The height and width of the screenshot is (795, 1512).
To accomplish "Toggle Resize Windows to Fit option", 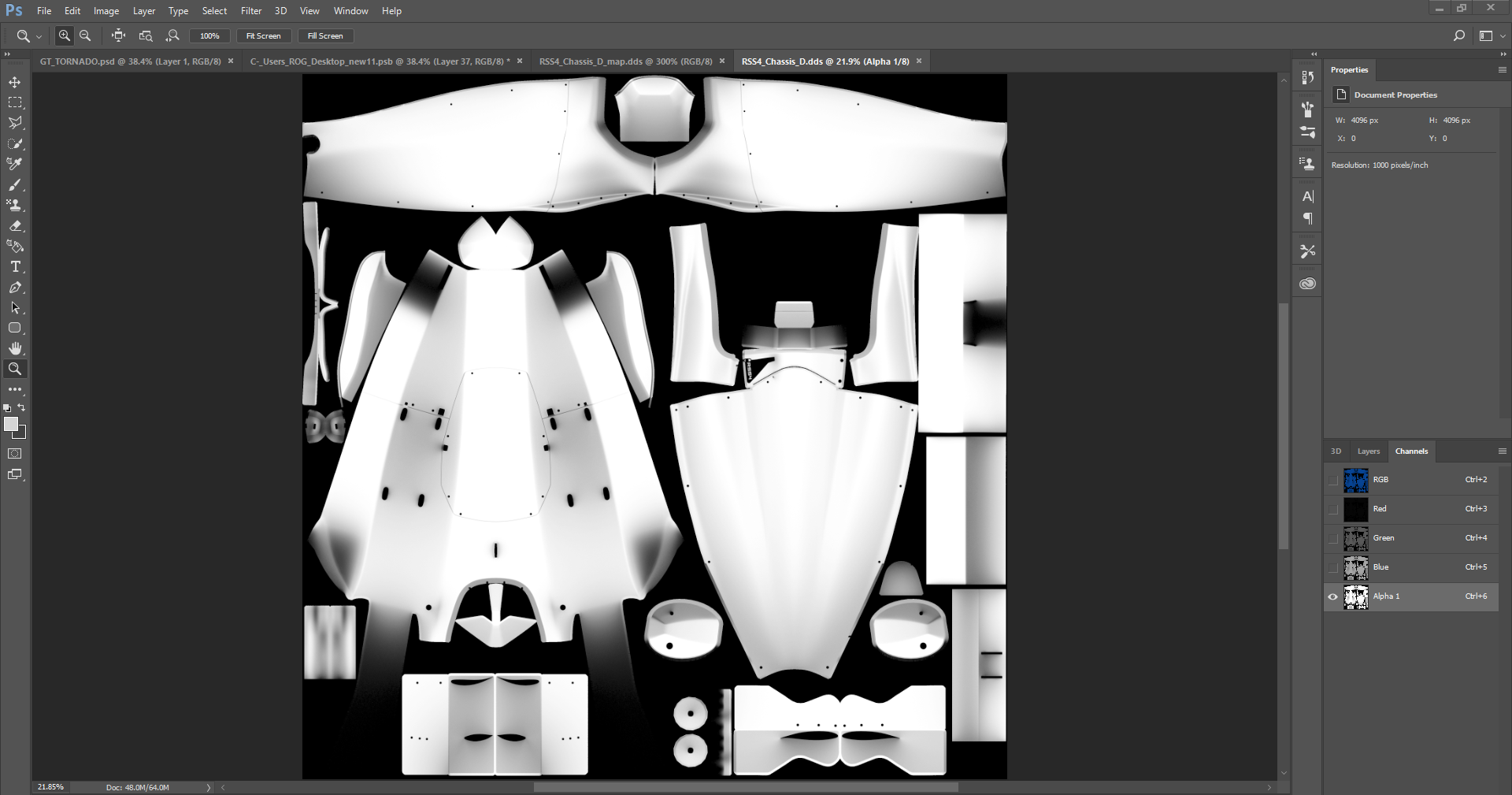I will pos(118,35).
